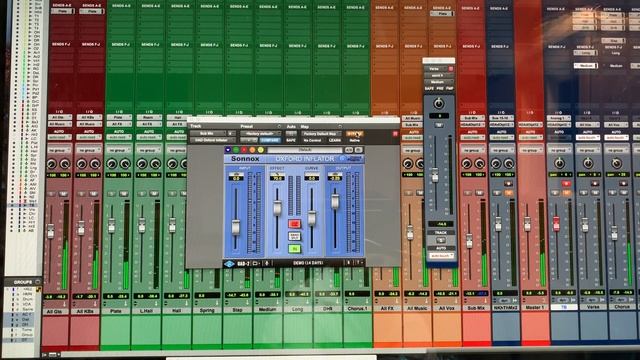Screen dimensions: 640x360
Task: Click the pan knob in the Verbs send window
Action: [439, 103]
